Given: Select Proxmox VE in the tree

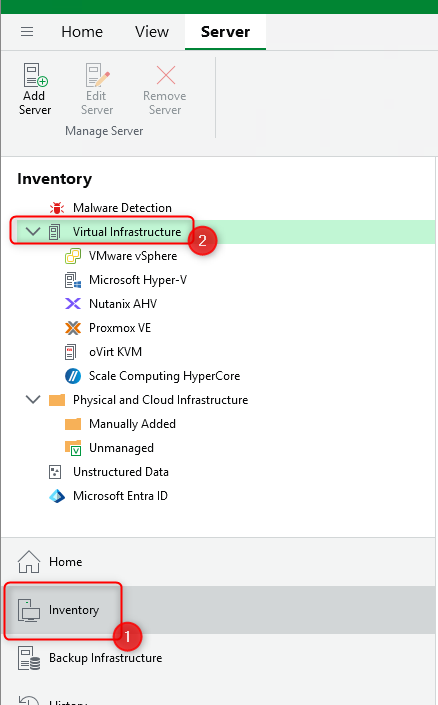Looking at the screenshot, I should (120, 328).
